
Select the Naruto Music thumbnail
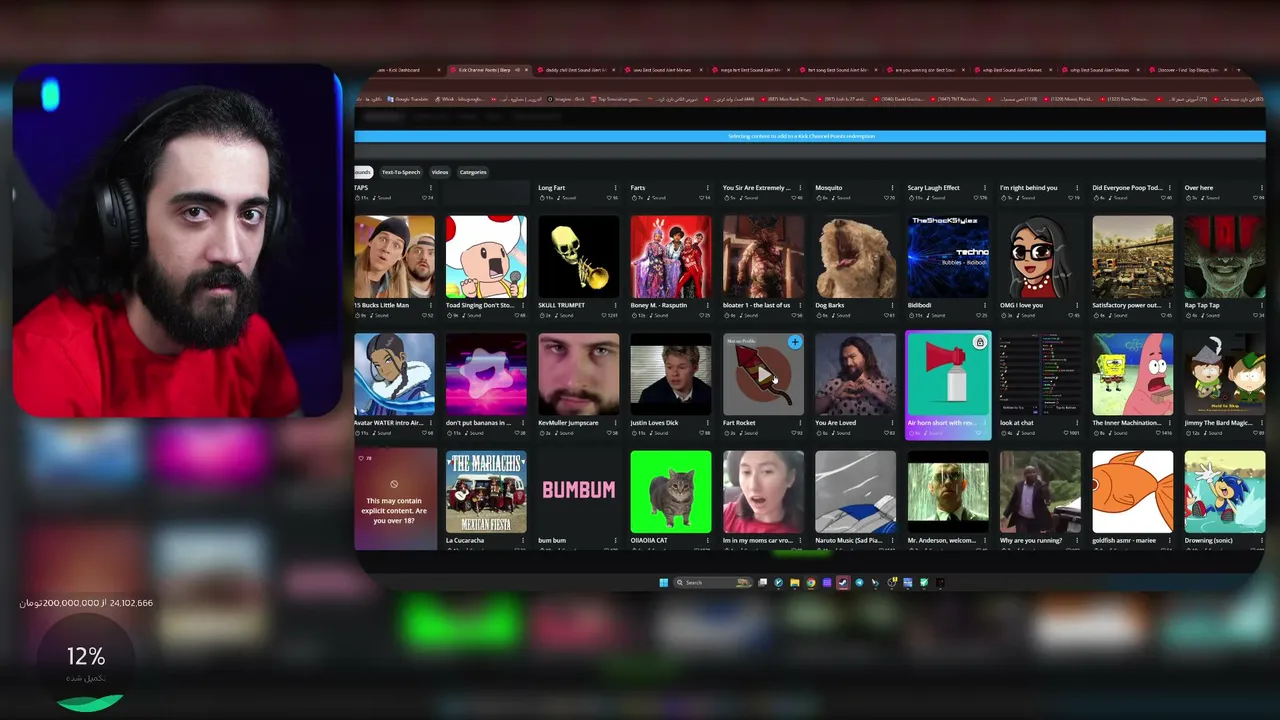855,492
